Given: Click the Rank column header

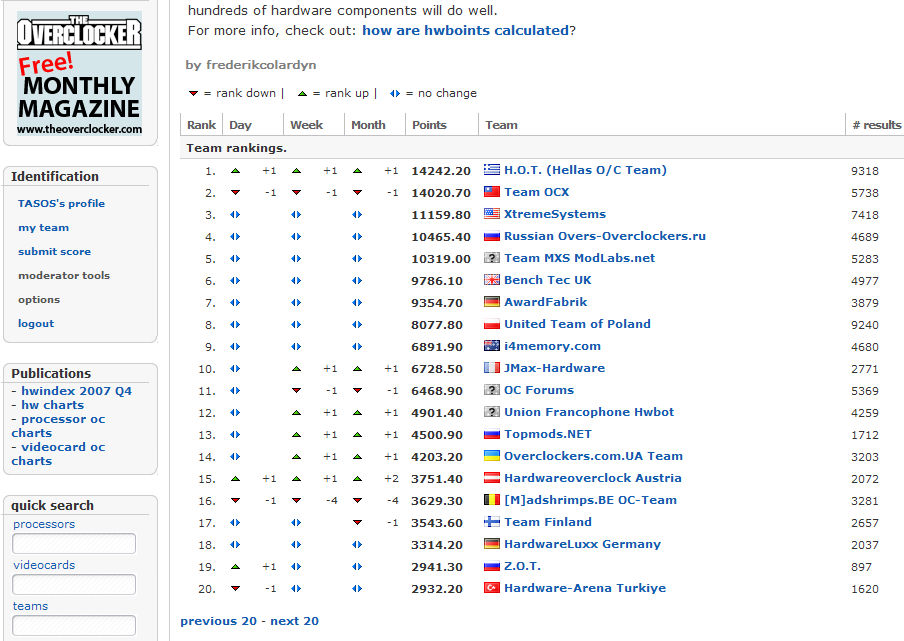Looking at the screenshot, I should click(x=201, y=125).
